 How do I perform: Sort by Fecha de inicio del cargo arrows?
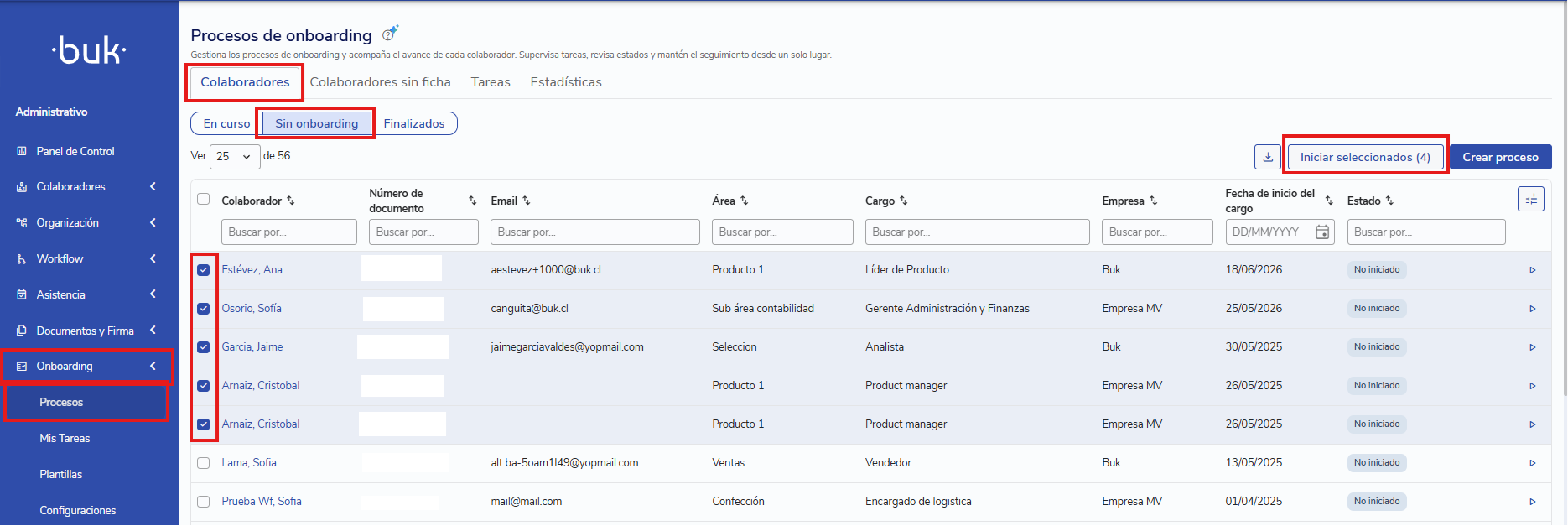click(1329, 201)
